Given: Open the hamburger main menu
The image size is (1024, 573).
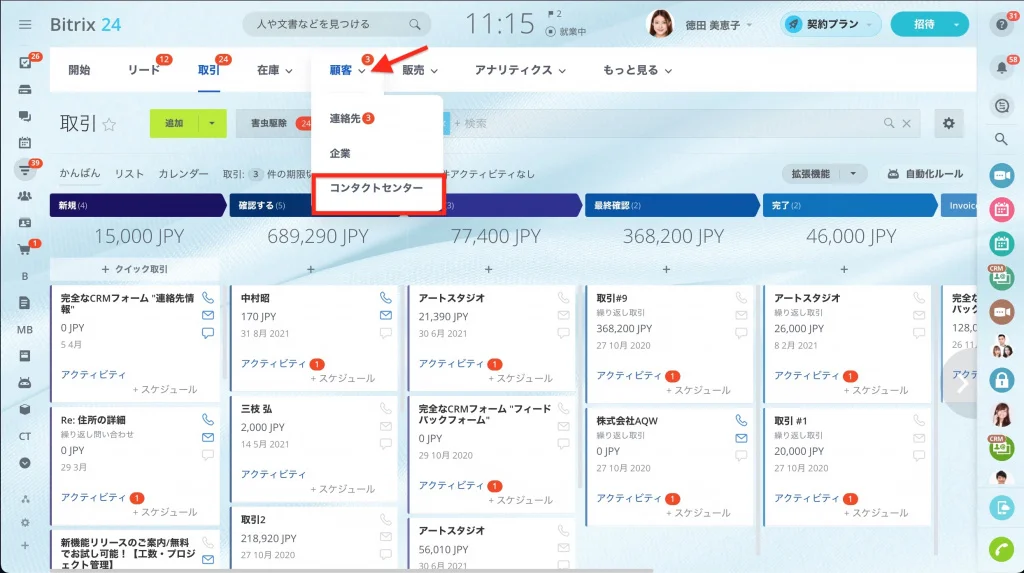Looking at the screenshot, I should [x=25, y=25].
